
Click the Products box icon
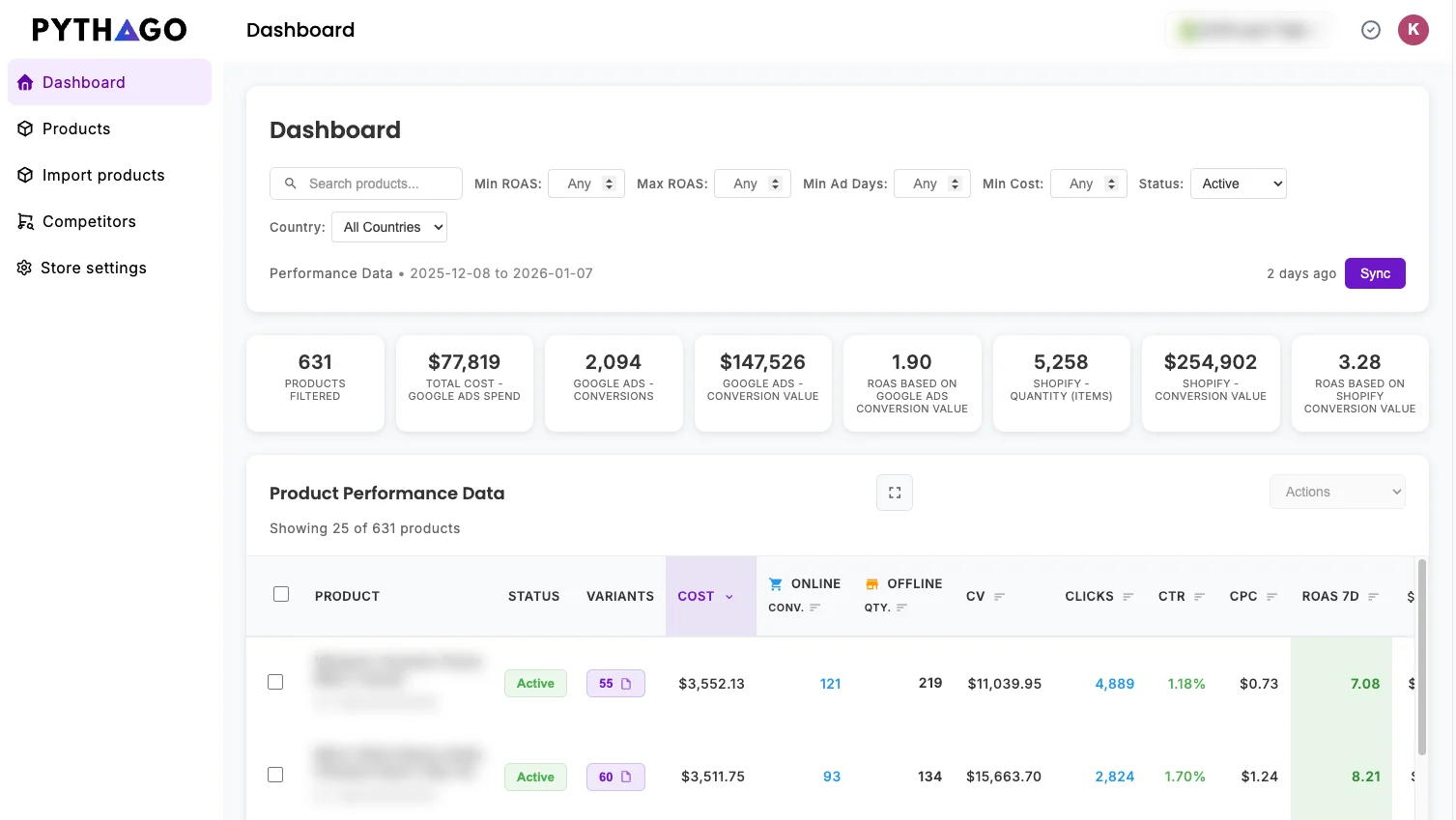[25, 128]
